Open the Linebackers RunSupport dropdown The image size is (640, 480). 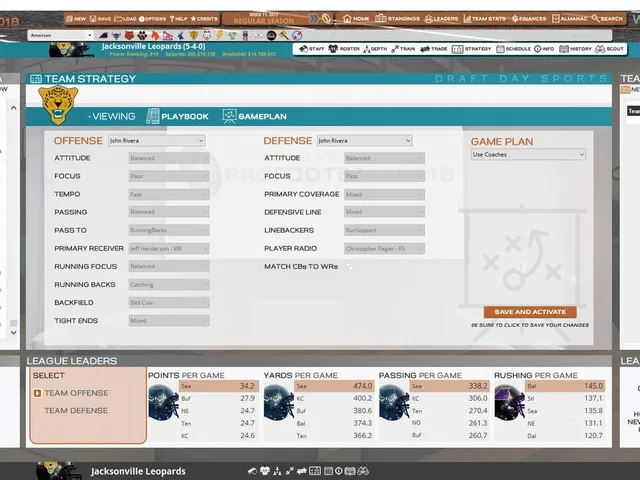[x=384, y=230]
